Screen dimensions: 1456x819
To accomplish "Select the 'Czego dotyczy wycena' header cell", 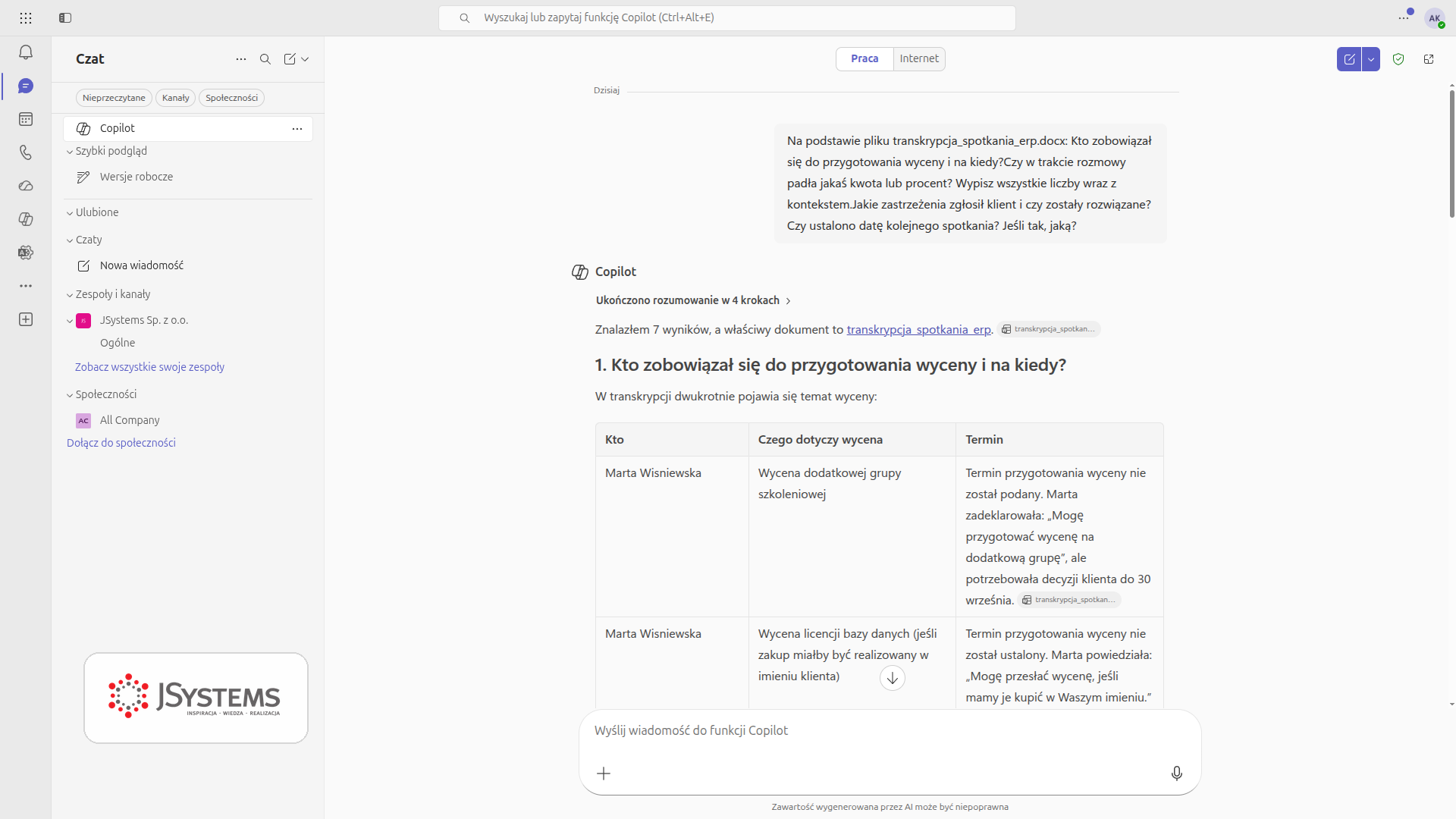I will (852, 440).
